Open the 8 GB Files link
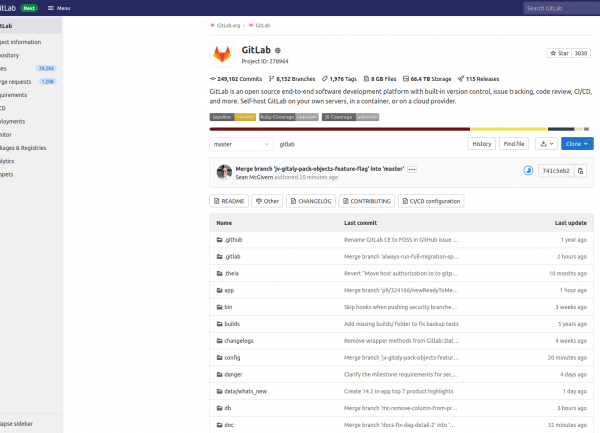Image resolution: width=600 pixels, height=433 pixels. [380, 79]
